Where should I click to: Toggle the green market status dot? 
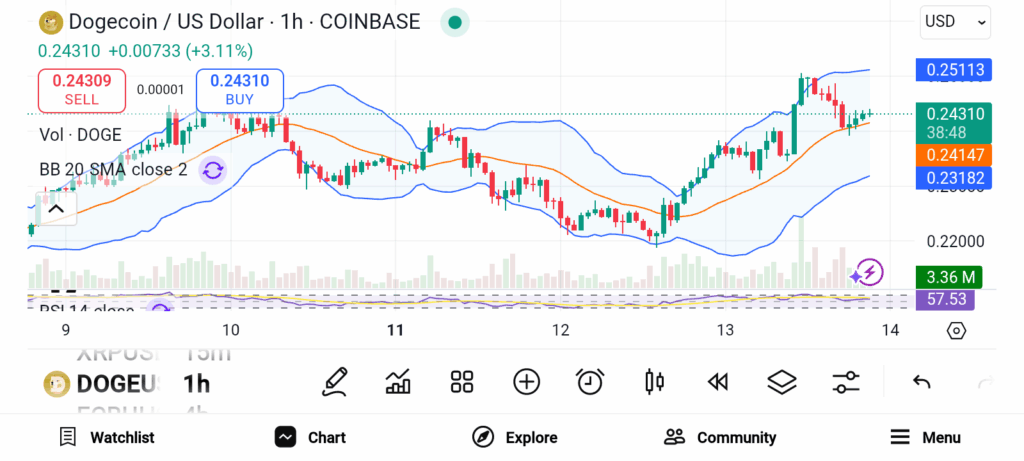pyautogui.click(x=455, y=21)
